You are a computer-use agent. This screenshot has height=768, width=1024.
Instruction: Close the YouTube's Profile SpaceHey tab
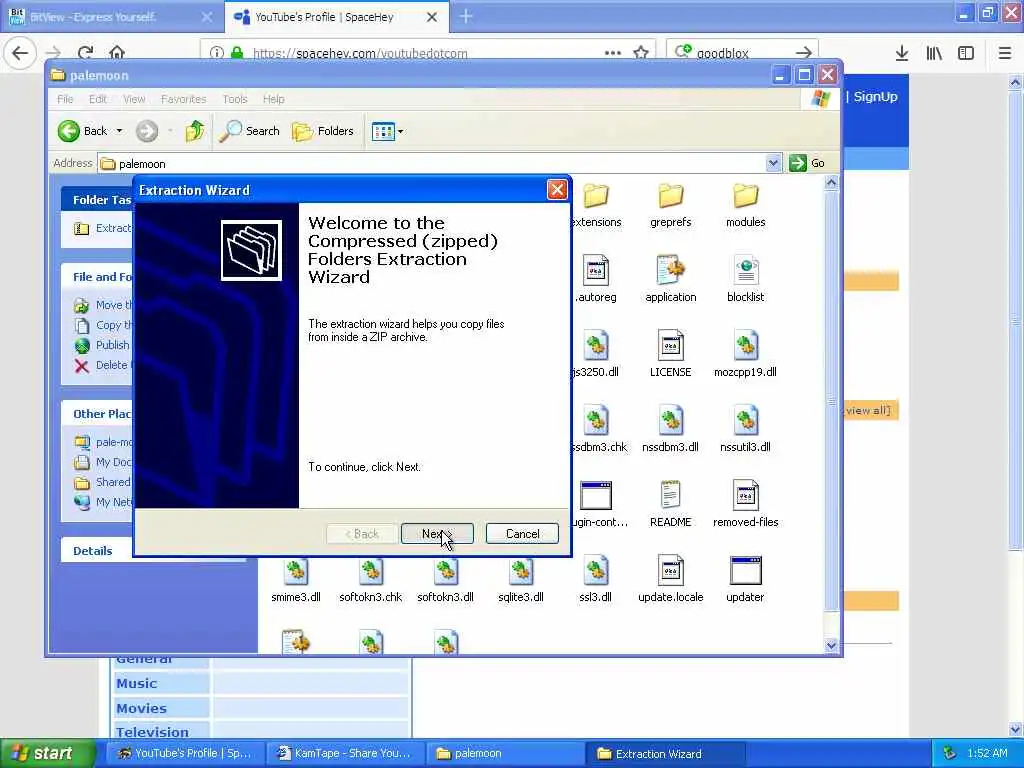(x=432, y=17)
